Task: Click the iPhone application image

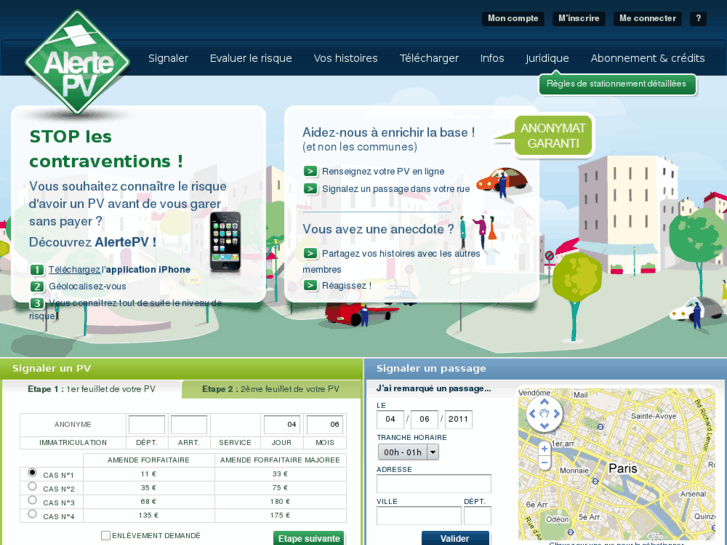Action: (x=225, y=241)
